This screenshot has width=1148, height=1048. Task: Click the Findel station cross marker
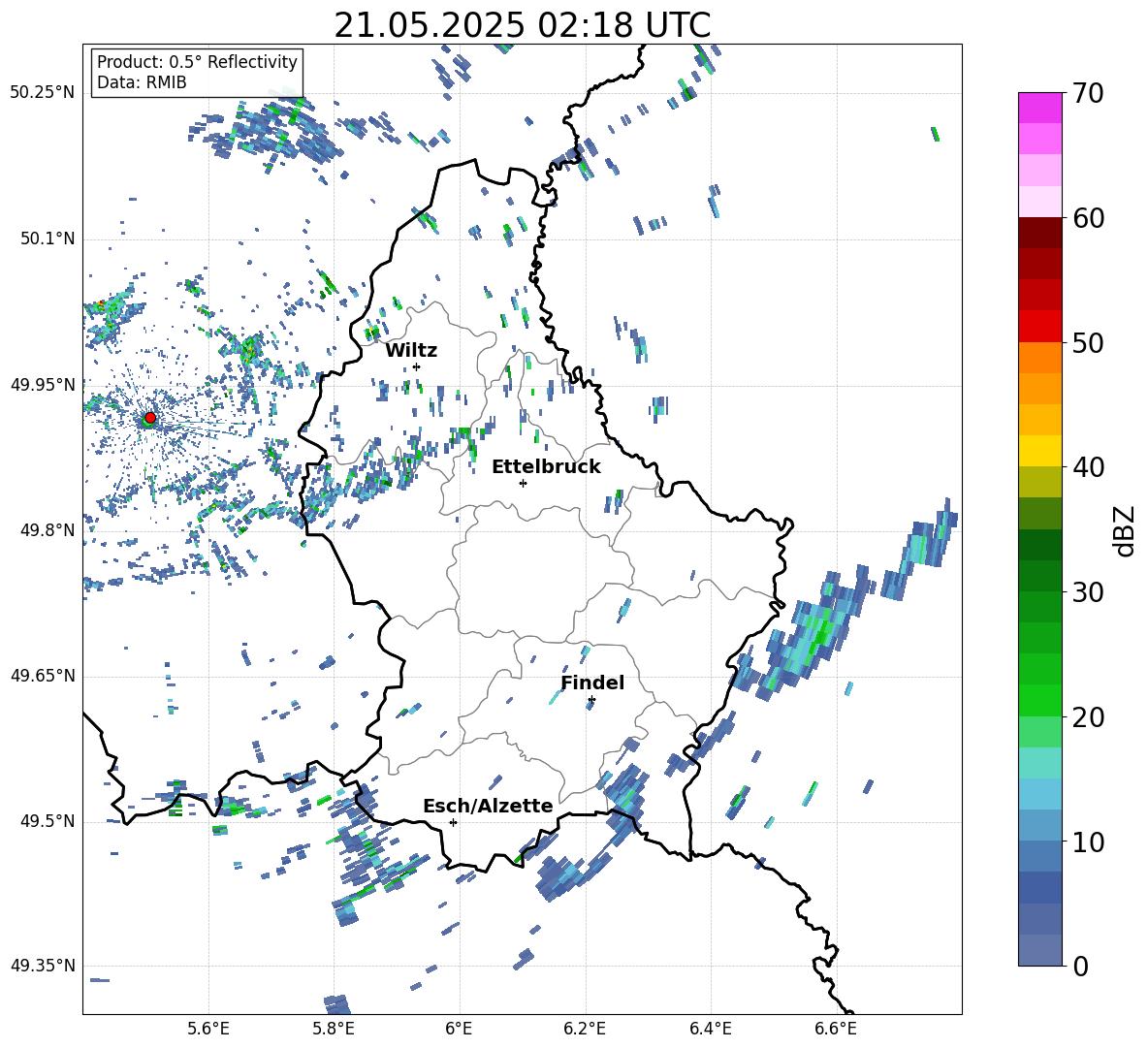[591, 700]
